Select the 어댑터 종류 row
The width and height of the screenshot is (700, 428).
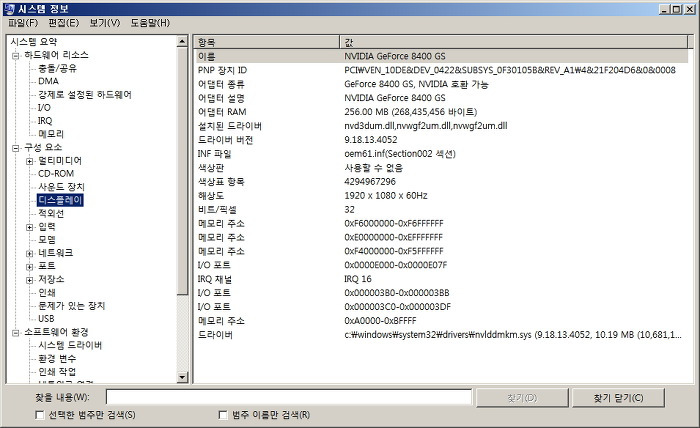(442, 84)
